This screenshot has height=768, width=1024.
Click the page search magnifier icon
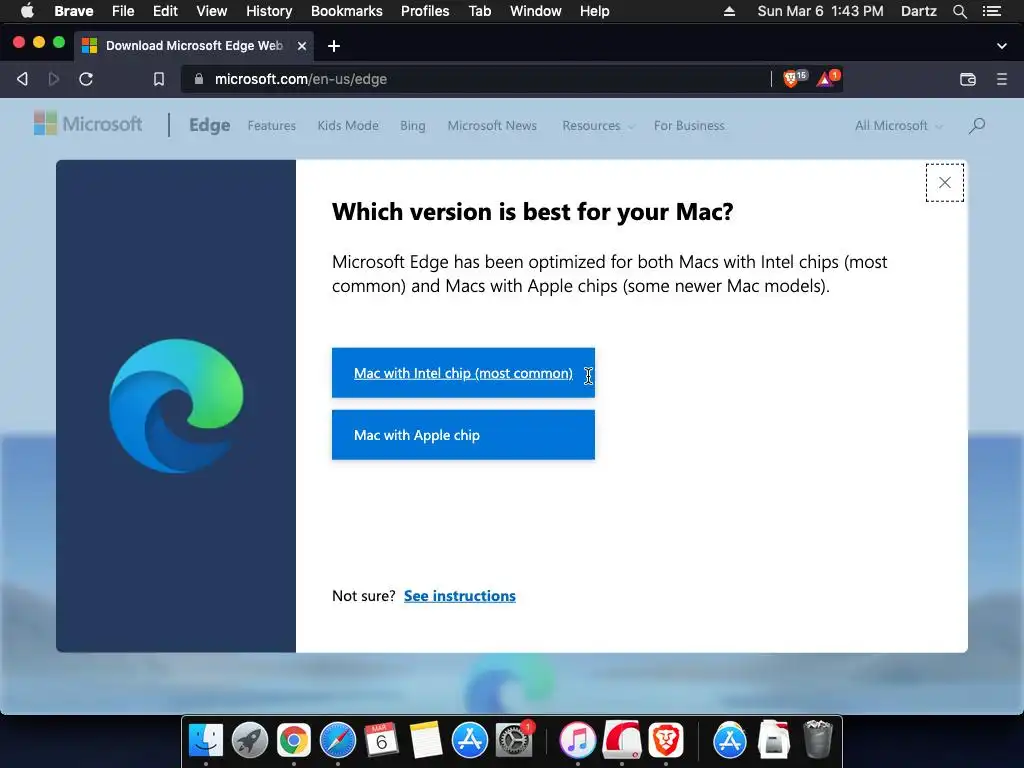coord(977,125)
